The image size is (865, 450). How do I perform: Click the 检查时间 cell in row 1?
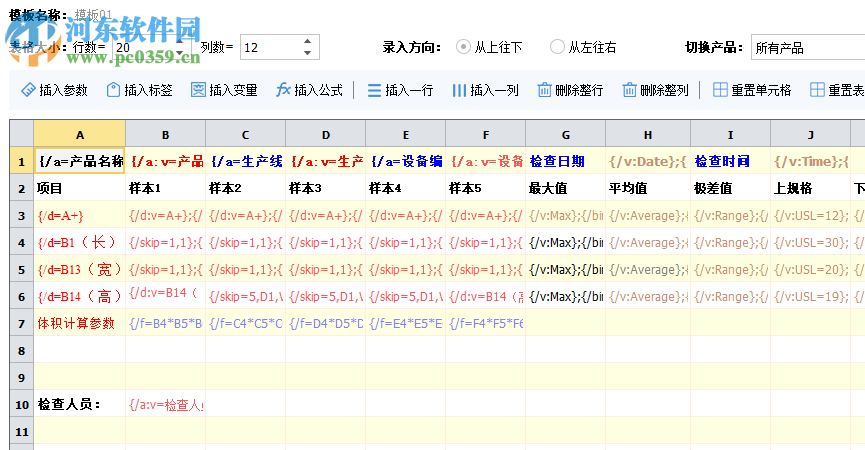pos(730,161)
